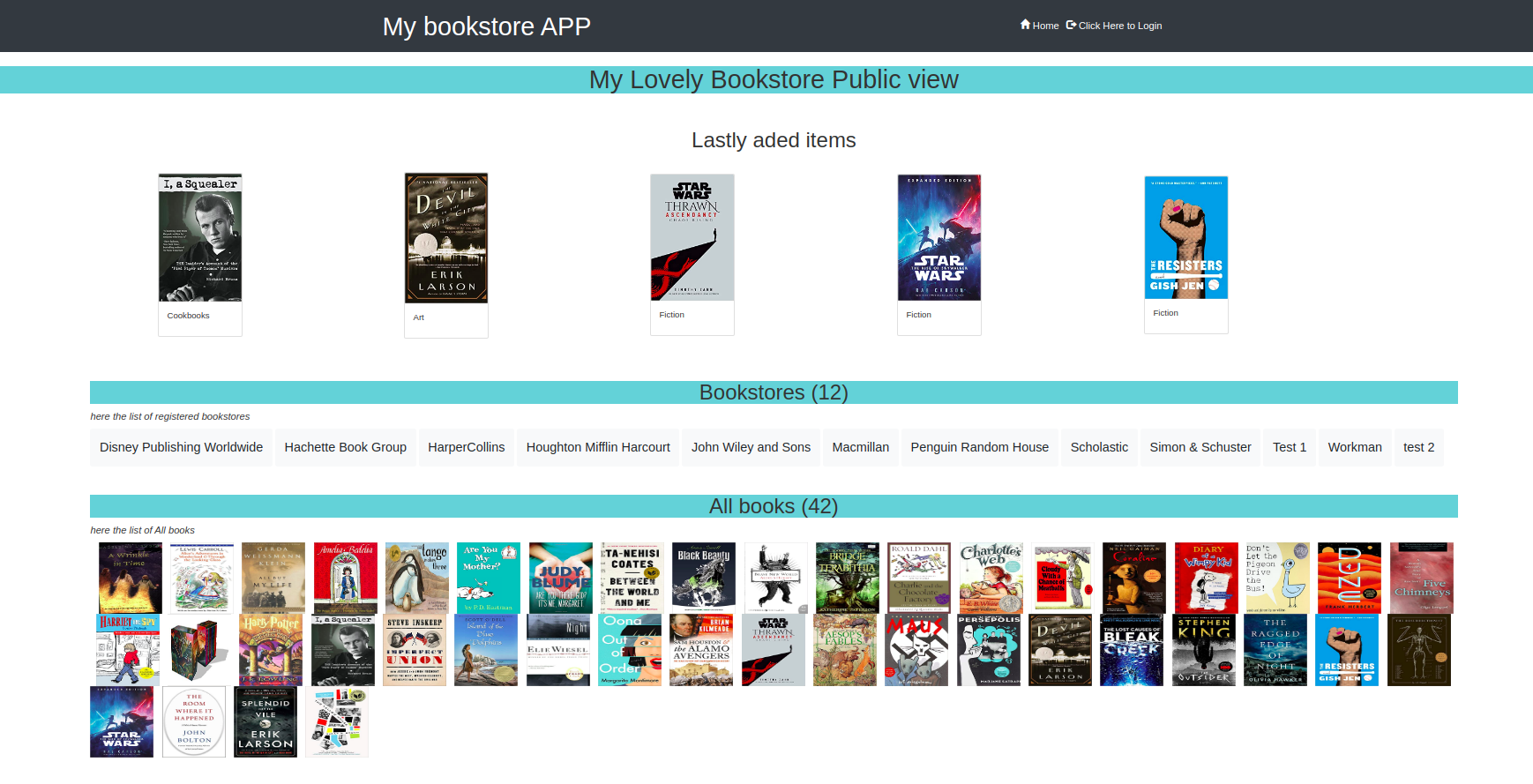Click Fiction label under Thrawn card
The width and height of the screenshot is (1533, 784).
pos(671,315)
